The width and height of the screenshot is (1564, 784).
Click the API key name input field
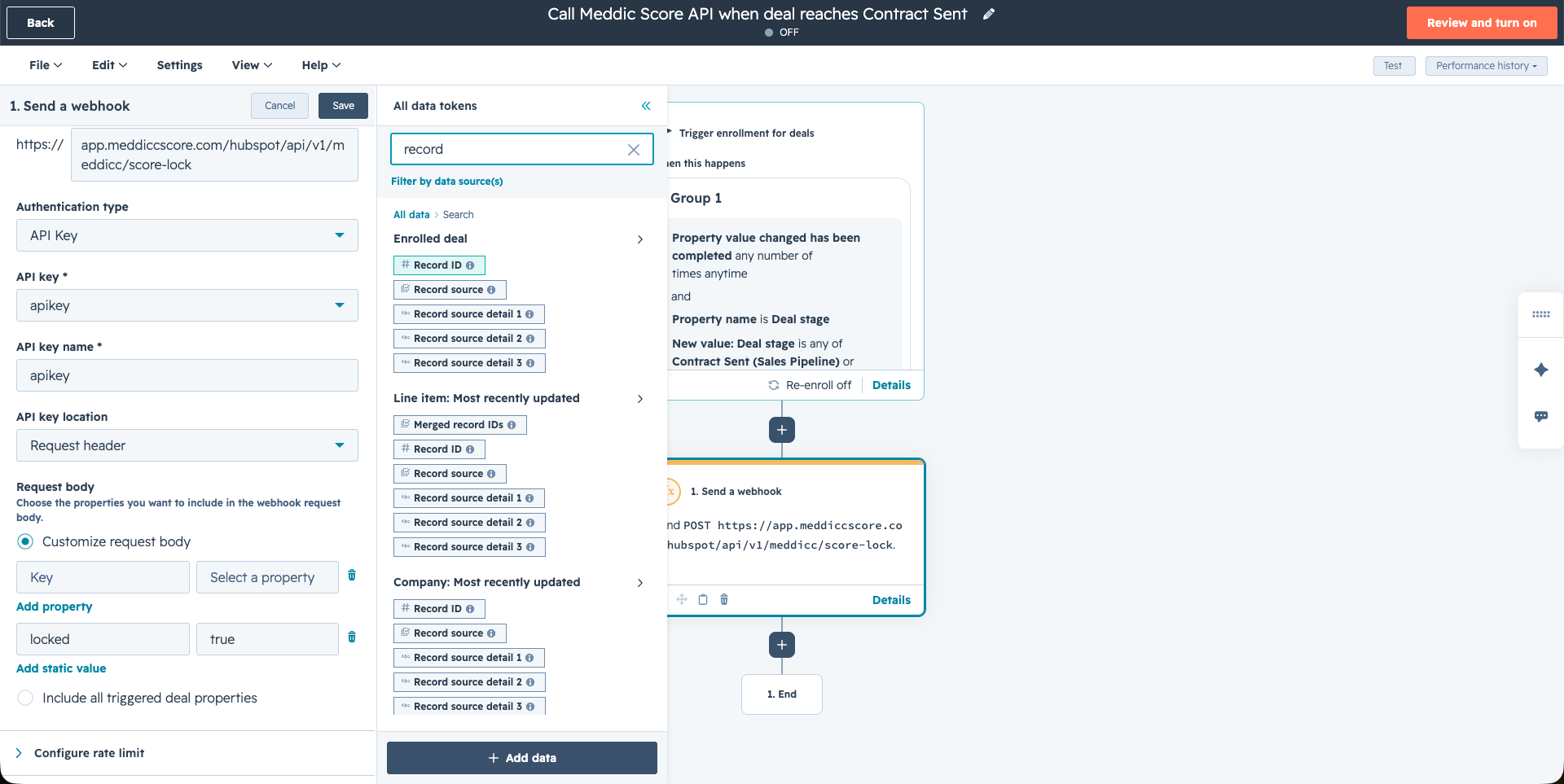coord(187,375)
